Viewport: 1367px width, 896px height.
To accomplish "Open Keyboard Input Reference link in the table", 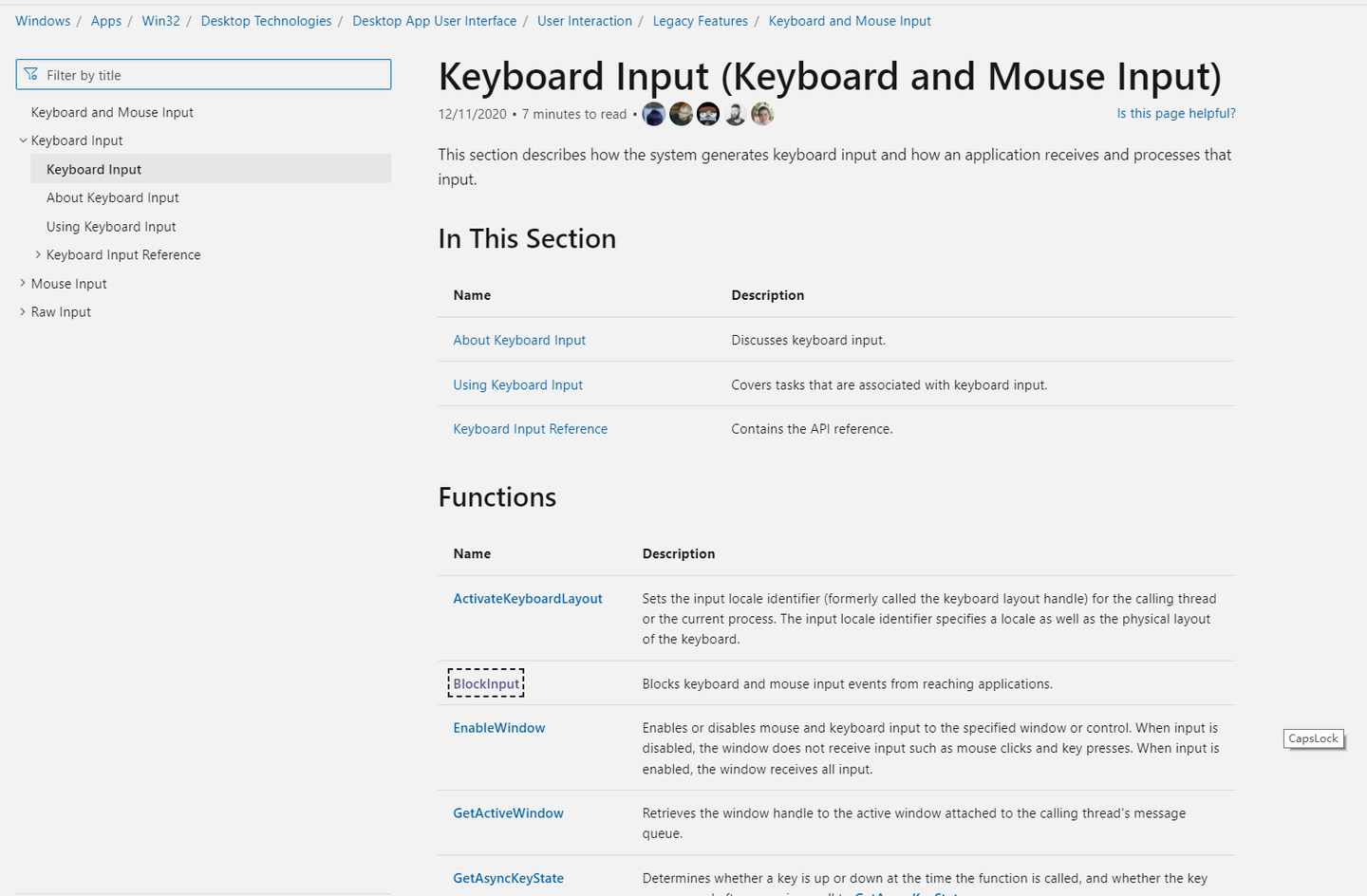I will click(x=531, y=429).
